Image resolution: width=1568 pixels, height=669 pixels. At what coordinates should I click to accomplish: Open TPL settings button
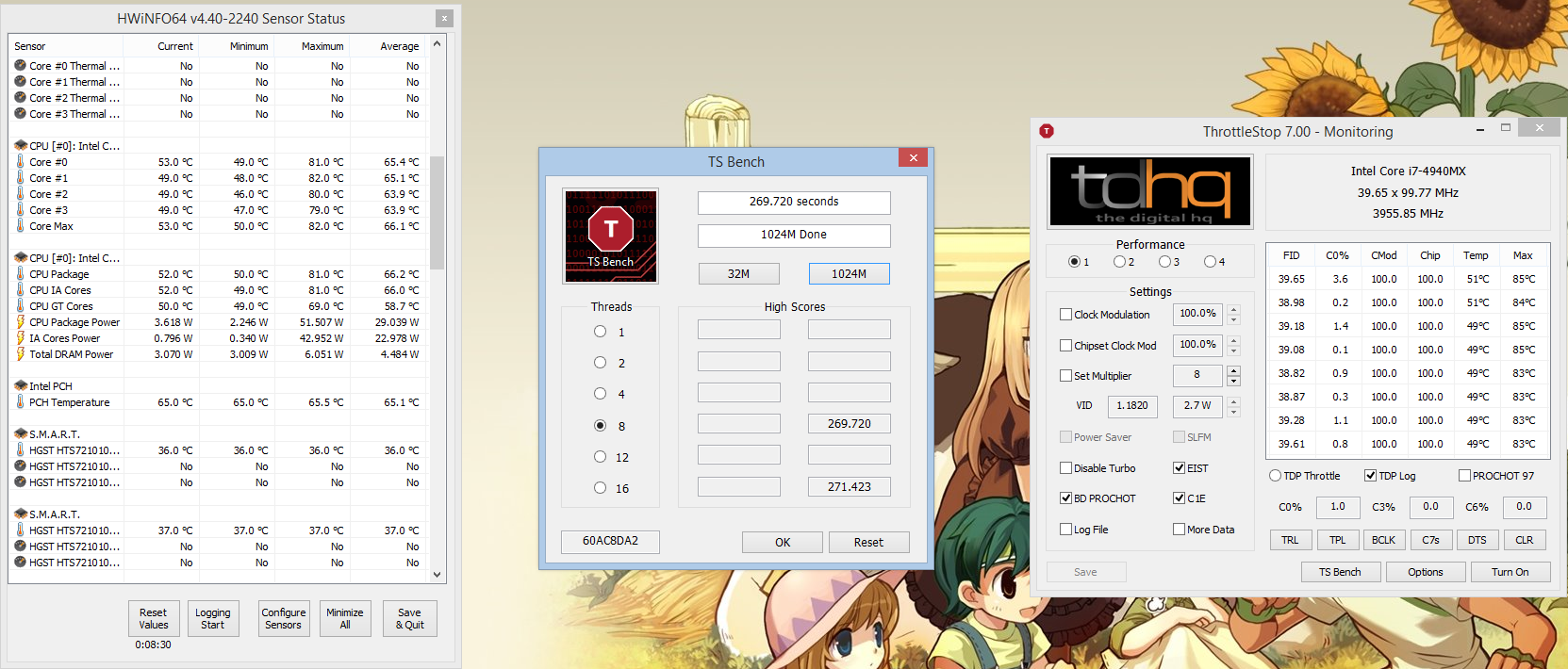point(1337,540)
